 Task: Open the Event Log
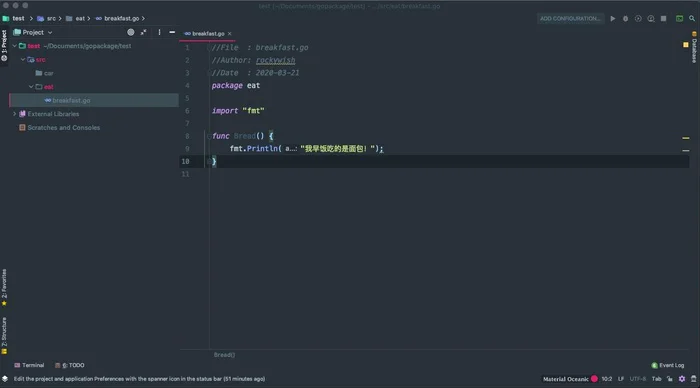(668, 365)
